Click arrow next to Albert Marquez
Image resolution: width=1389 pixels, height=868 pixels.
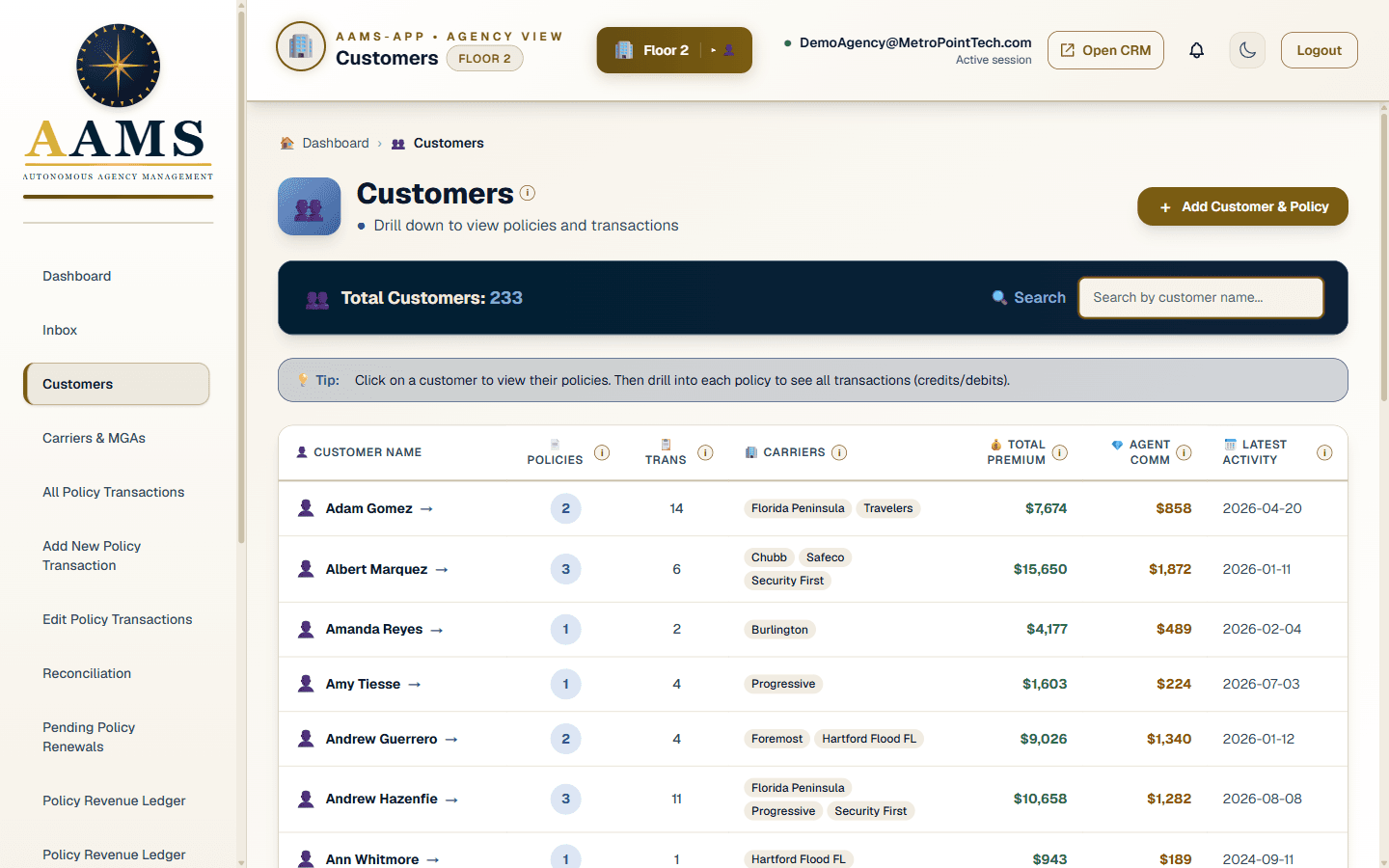pos(442,570)
